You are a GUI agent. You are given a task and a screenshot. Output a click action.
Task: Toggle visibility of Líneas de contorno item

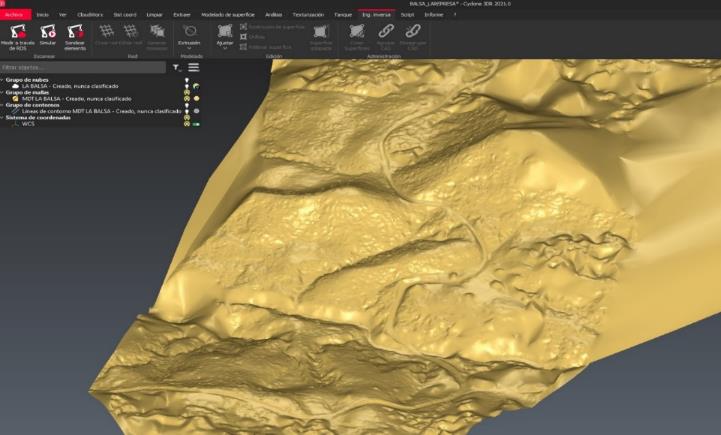(x=186, y=112)
